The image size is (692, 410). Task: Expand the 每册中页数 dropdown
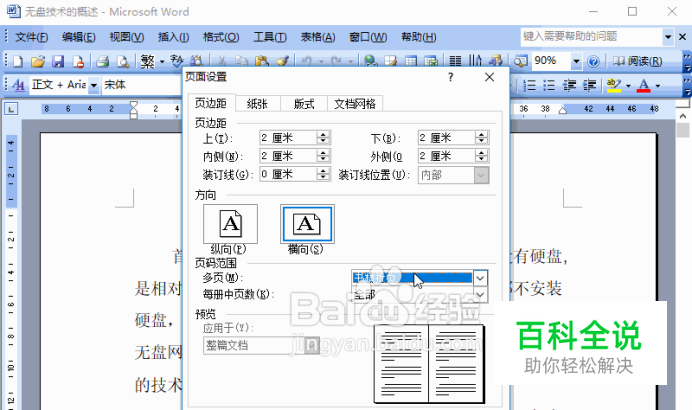pos(480,294)
